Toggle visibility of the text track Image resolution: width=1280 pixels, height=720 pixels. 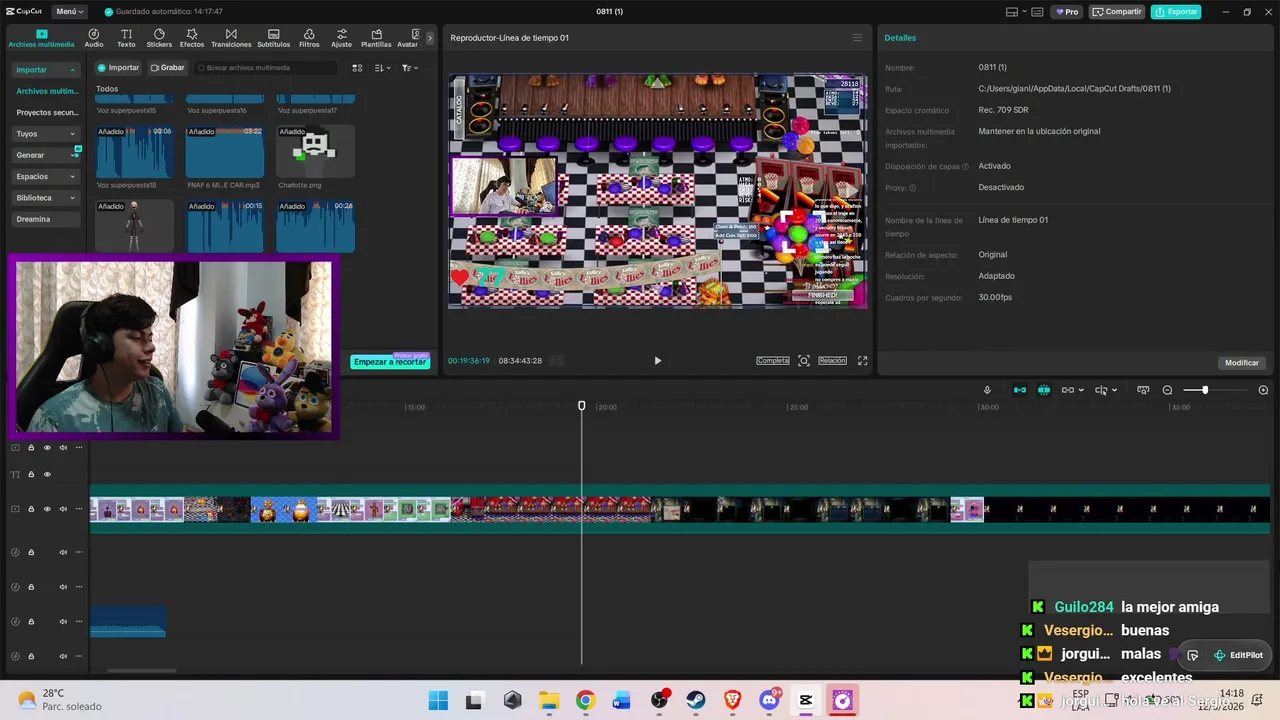click(47, 474)
